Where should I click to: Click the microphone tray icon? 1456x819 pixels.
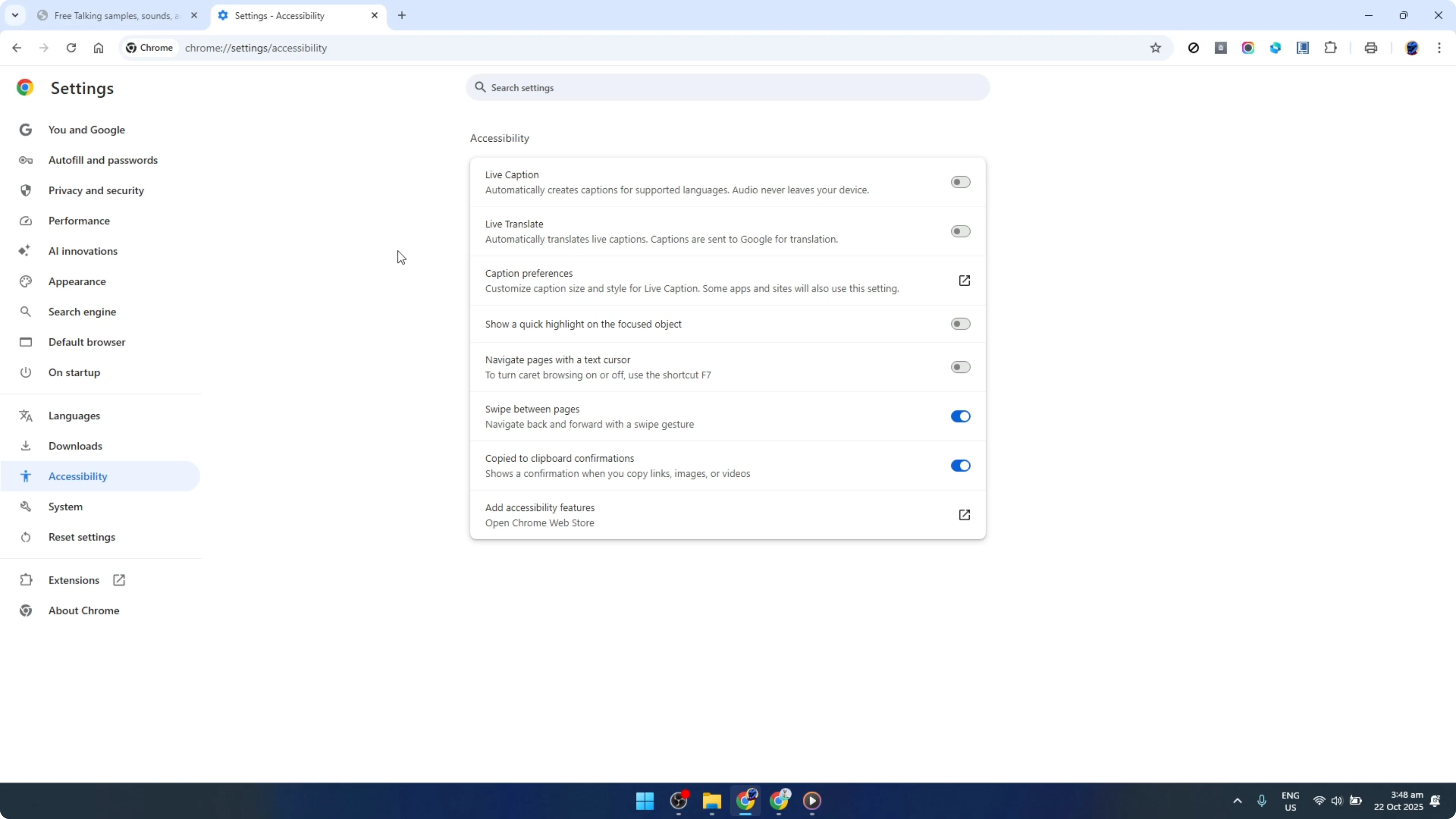pos(1262,801)
